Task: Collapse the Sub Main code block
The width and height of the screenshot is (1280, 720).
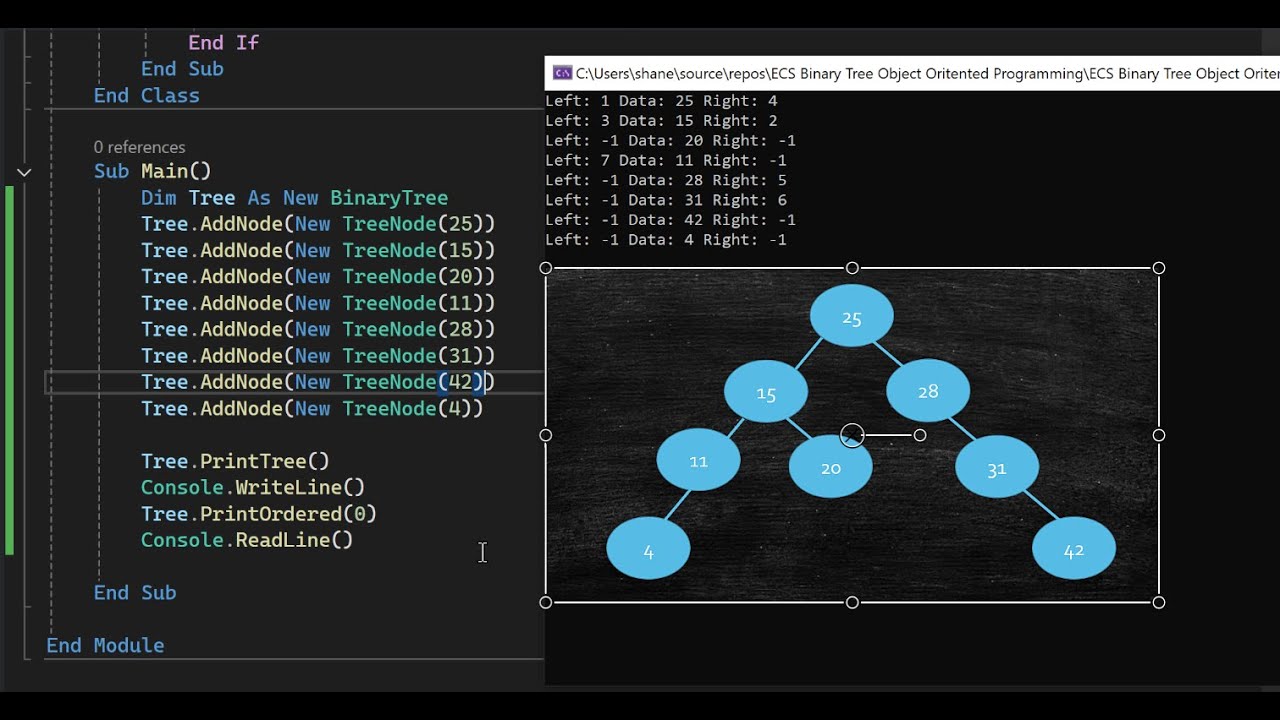Action: point(24,172)
